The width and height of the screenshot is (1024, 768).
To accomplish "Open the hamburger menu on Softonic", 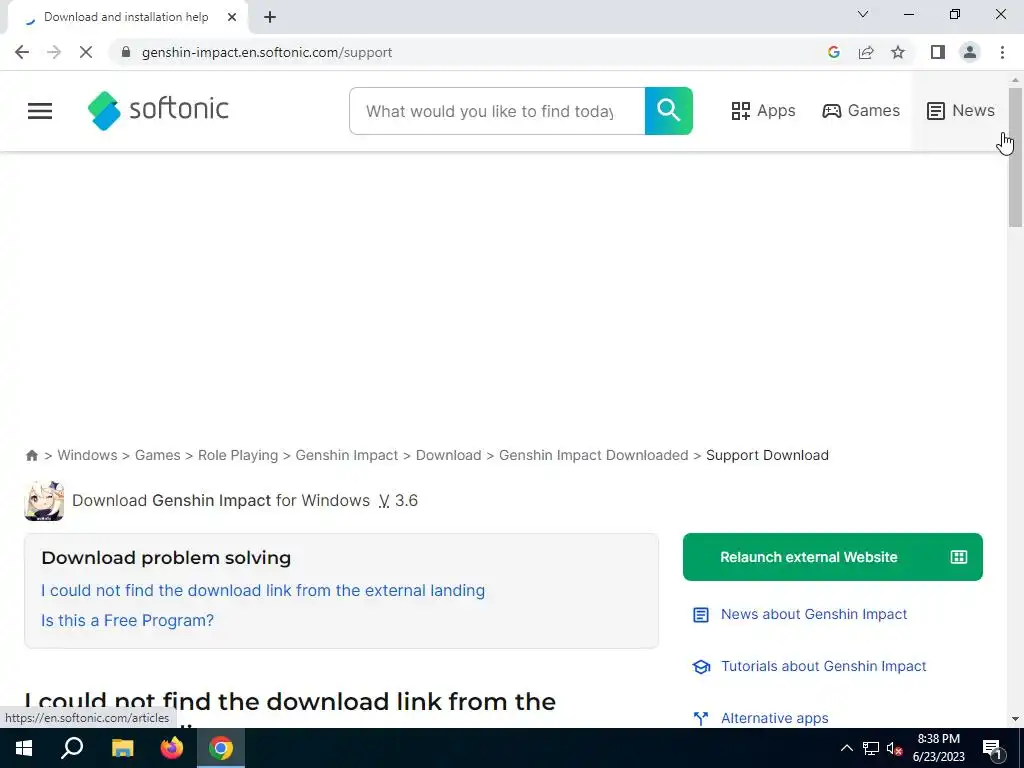I will tap(40, 111).
